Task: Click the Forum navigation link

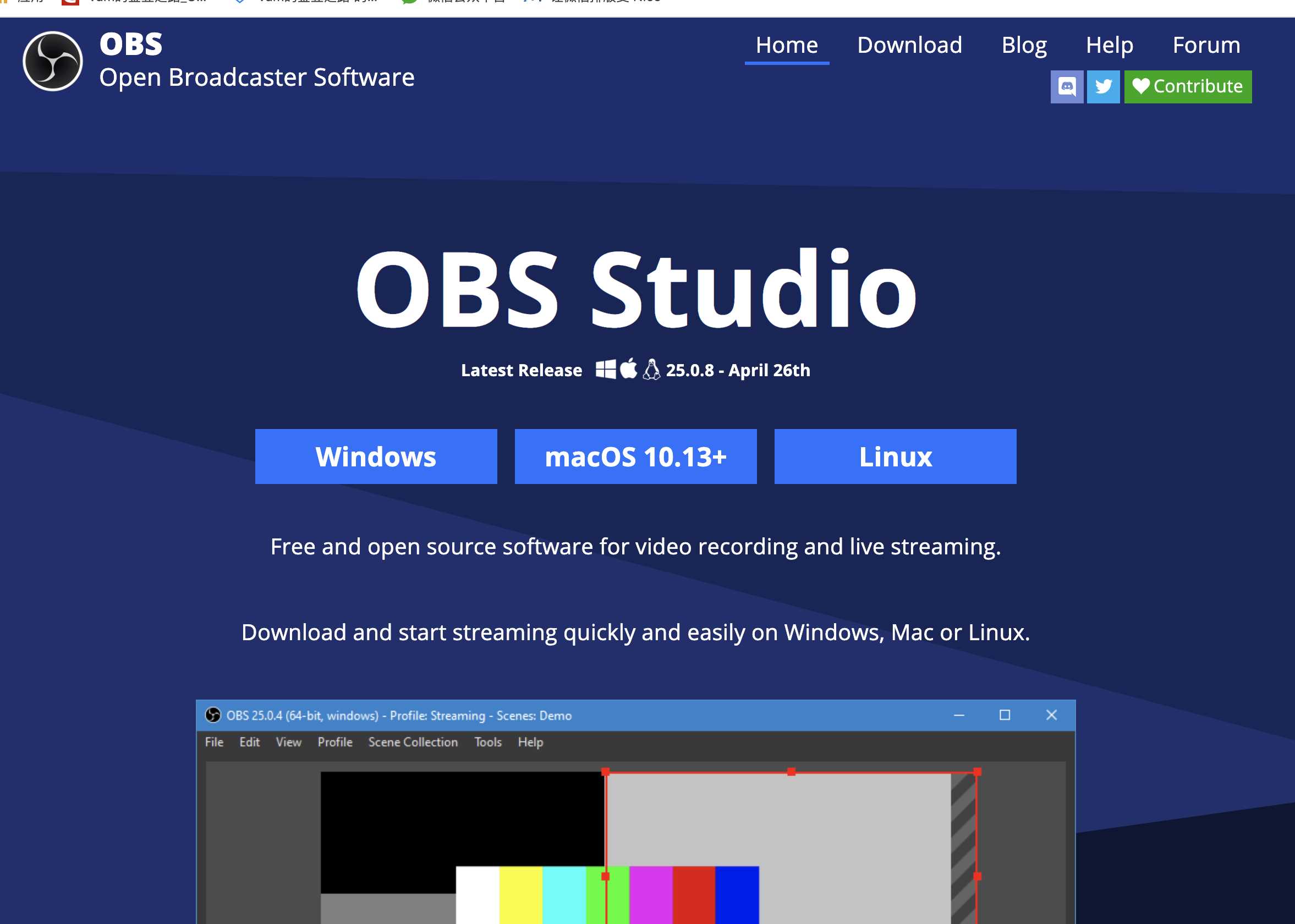Action: (x=1206, y=44)
